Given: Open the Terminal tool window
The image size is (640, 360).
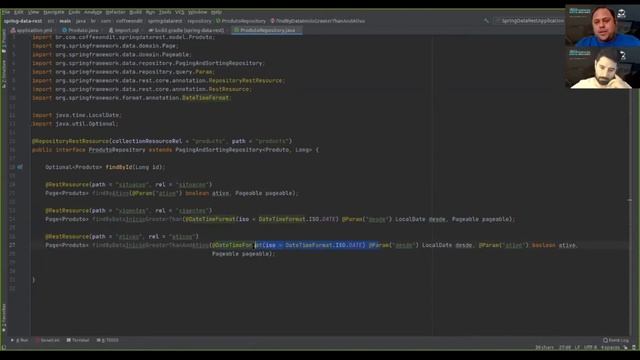Looking at the screenshot, I should [x=78, y=340].
